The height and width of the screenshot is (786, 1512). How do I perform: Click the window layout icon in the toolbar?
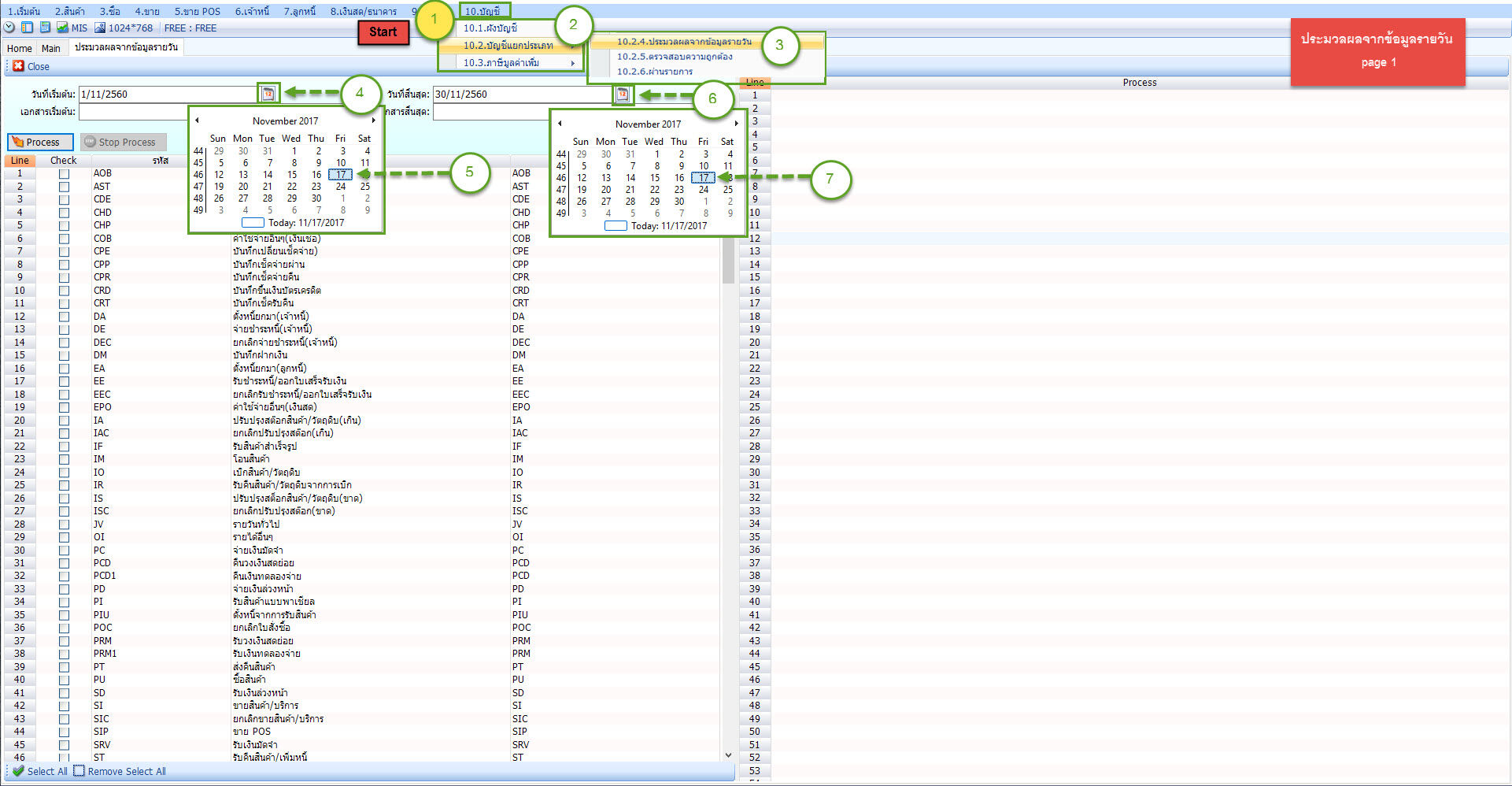click(28, 28)
